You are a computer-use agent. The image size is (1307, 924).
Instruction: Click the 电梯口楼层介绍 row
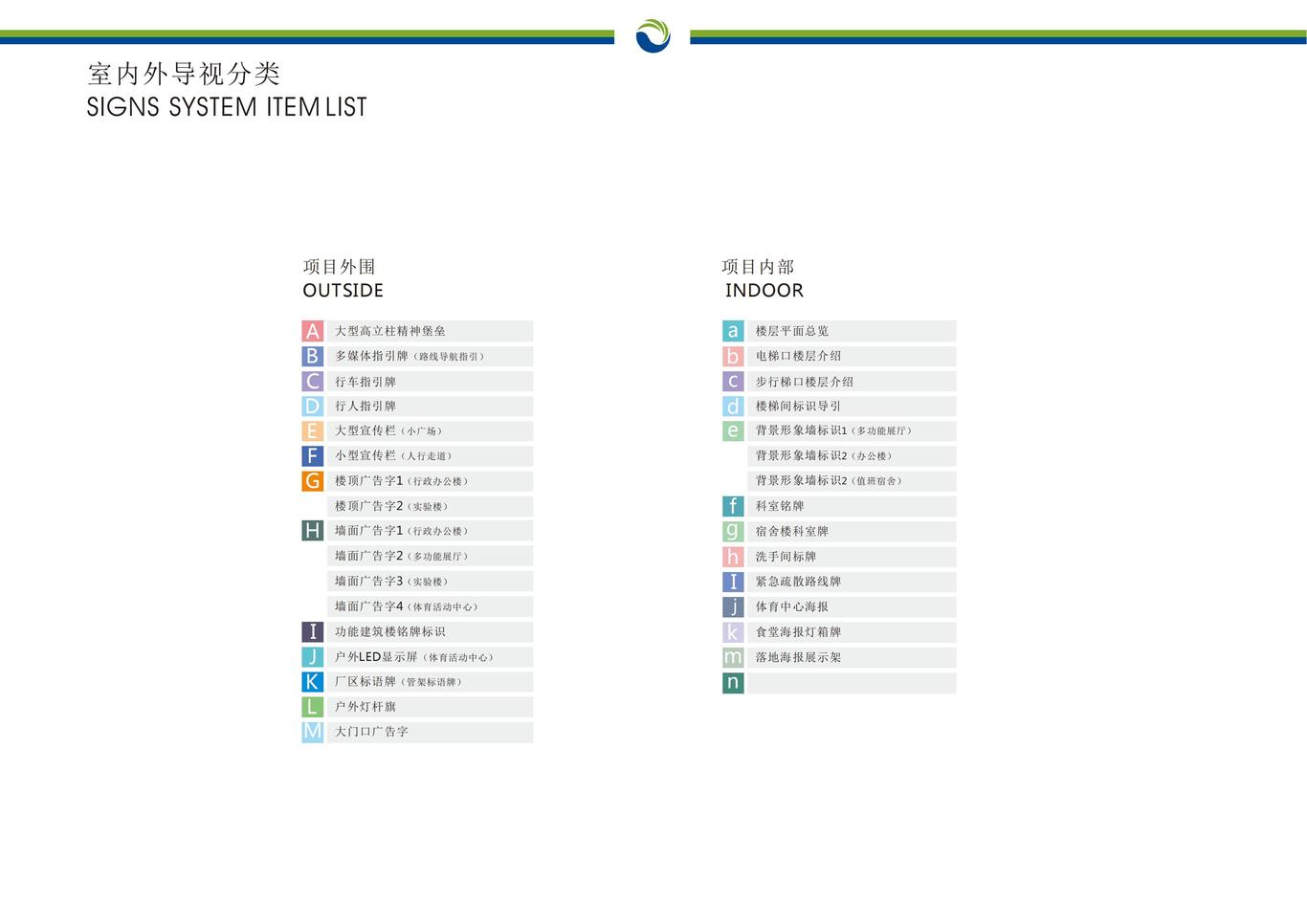[x=852, y=356]
